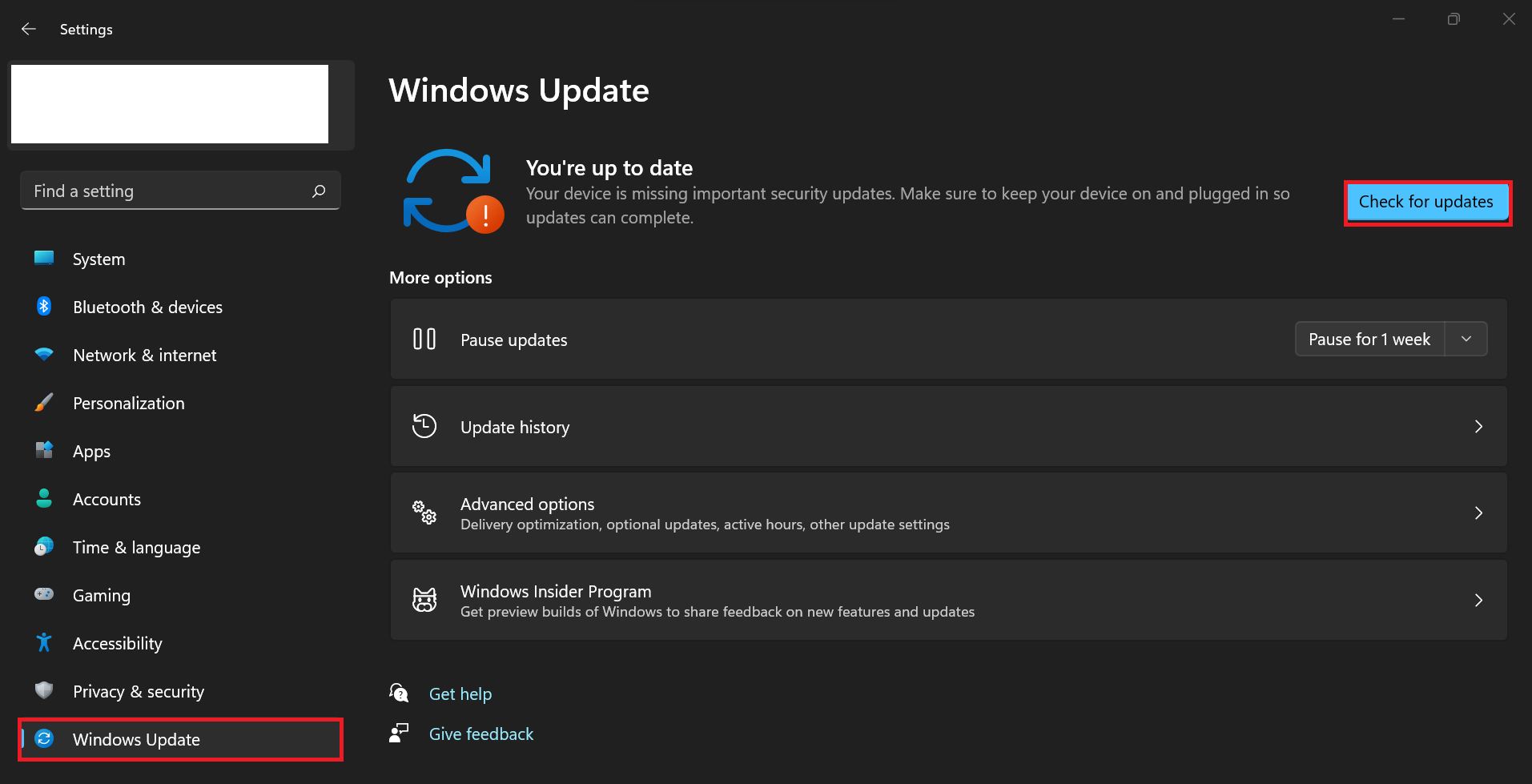Click the Settings window title text
The height and width of the screenshot is (784, 1532).
86,30
